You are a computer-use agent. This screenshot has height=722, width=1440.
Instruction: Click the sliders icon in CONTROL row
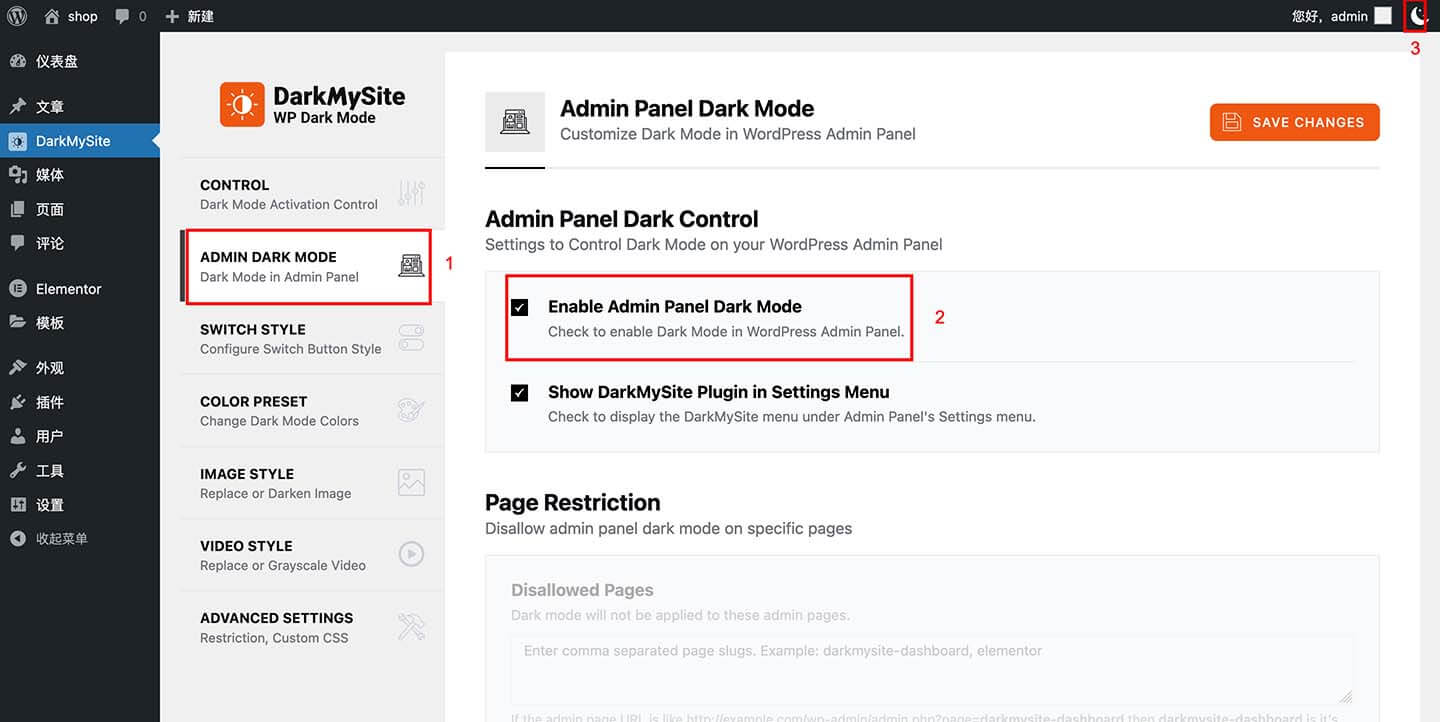coord(411,193)
